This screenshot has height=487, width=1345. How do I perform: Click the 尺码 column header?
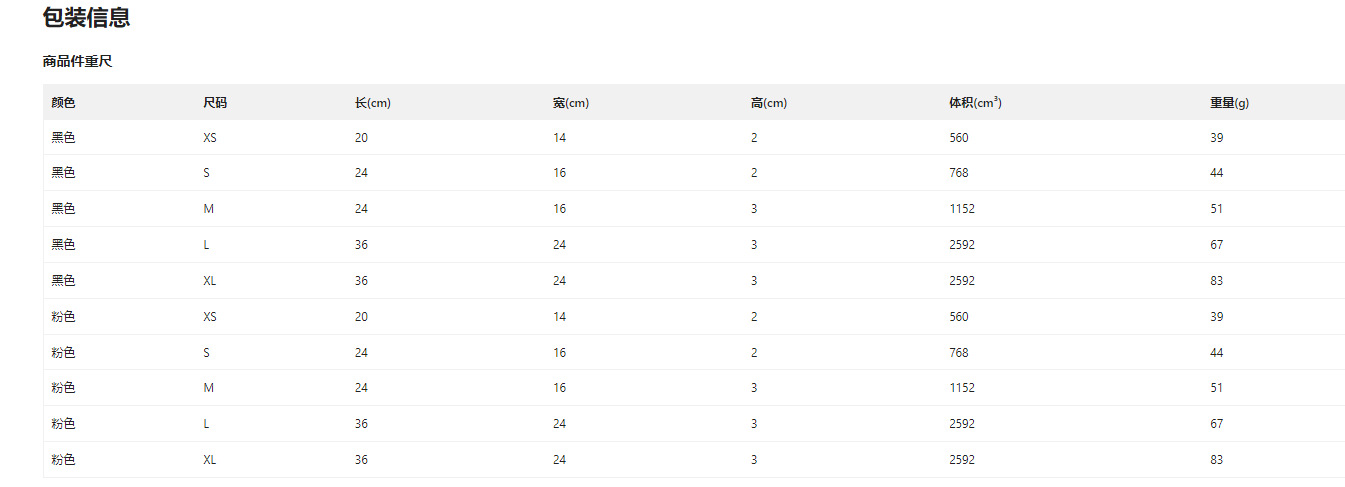point(215,103)
